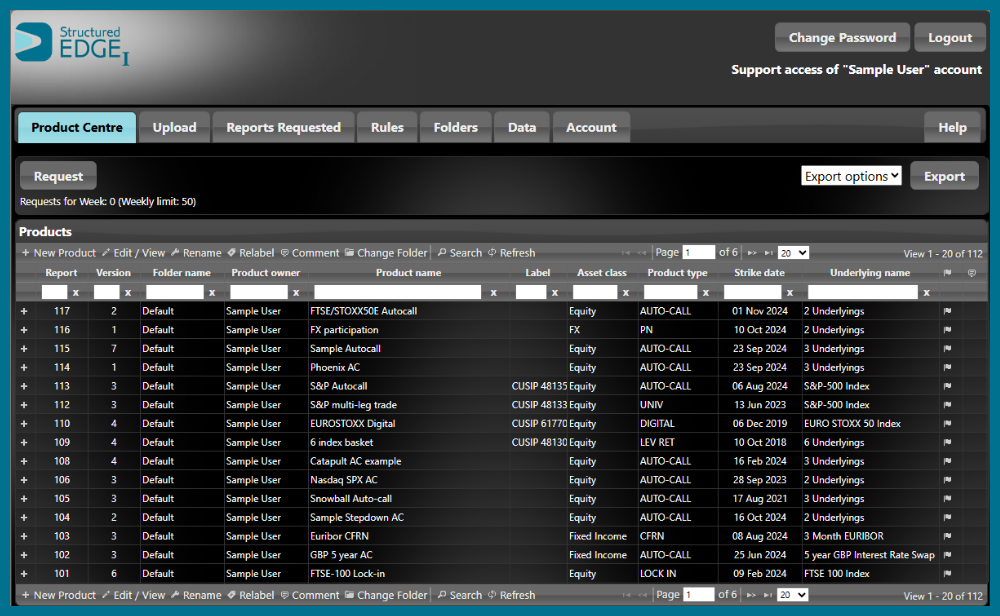Open rows-per-page dropdown in top pager
The image size is (1000, 616).
793,253
